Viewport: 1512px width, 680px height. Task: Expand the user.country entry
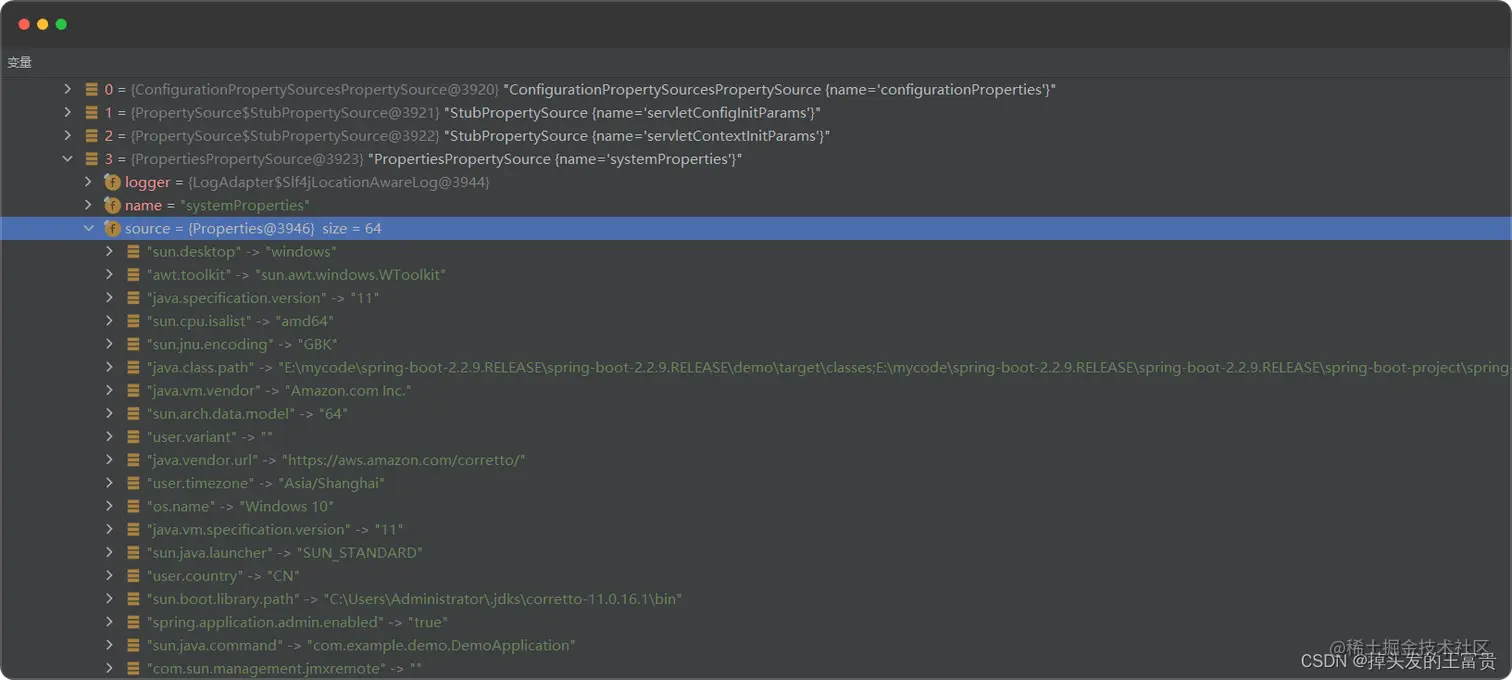click(110, 575)
